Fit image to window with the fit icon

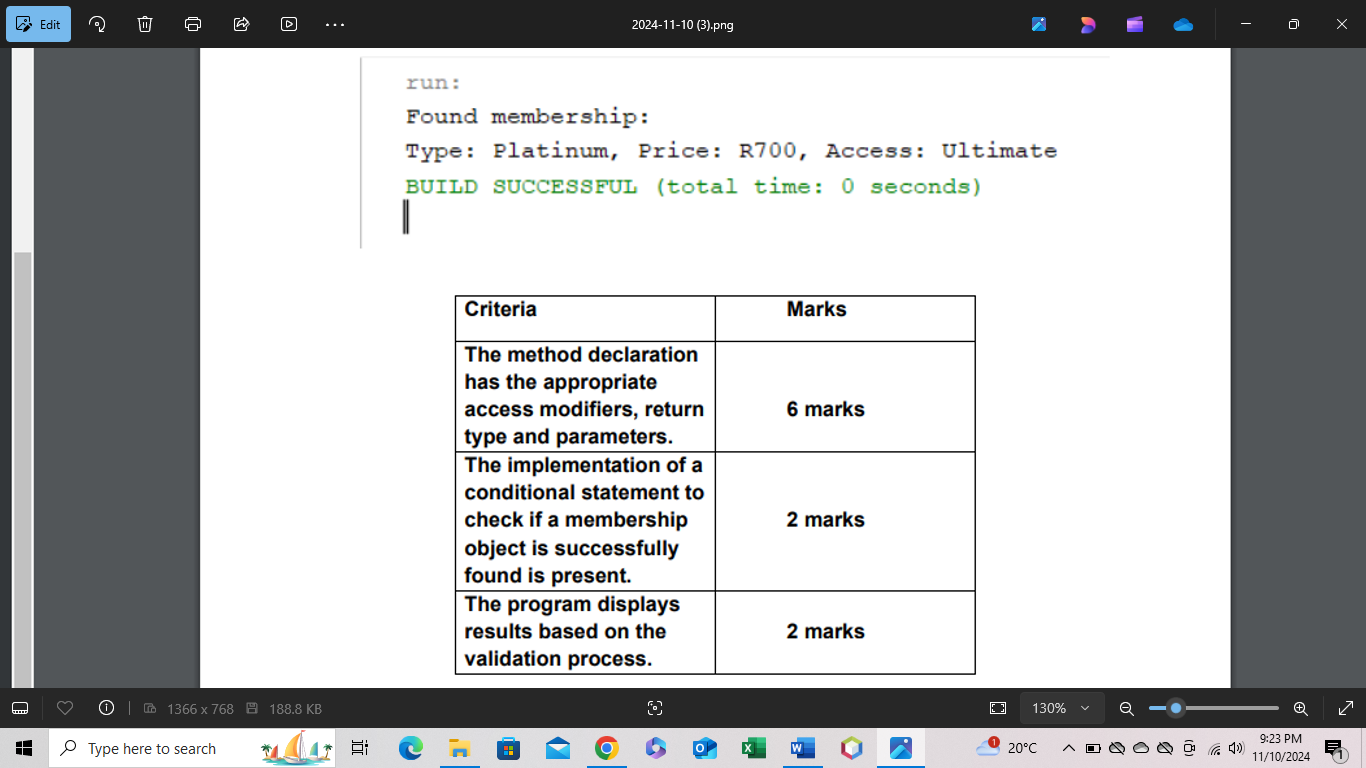(x=997, y=708)
